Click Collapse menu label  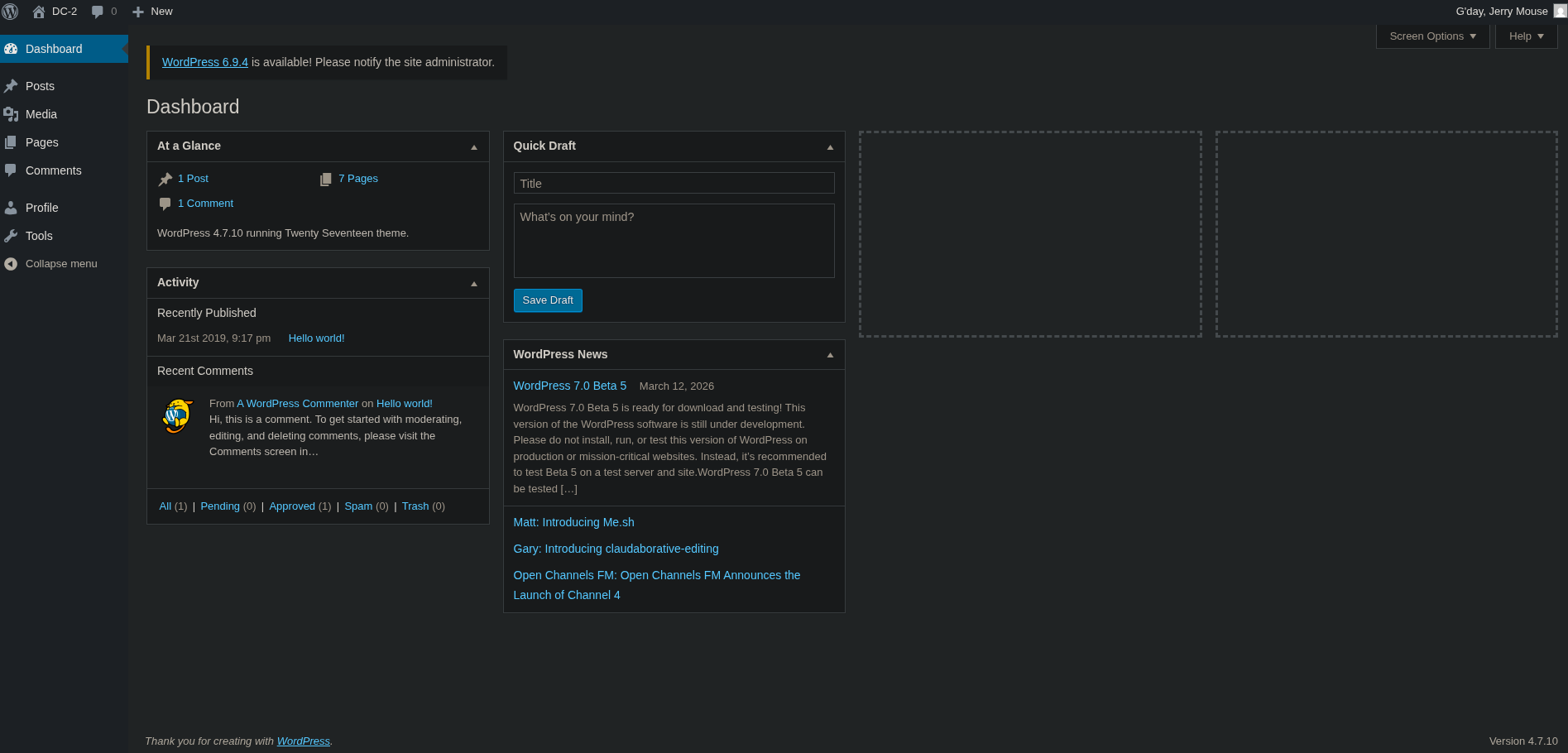click(61, 264)
